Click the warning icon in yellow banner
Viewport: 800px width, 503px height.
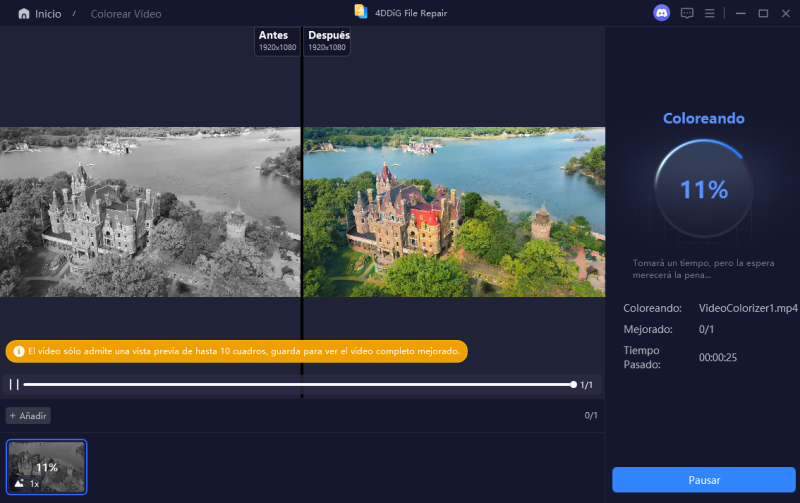(17, 352)
